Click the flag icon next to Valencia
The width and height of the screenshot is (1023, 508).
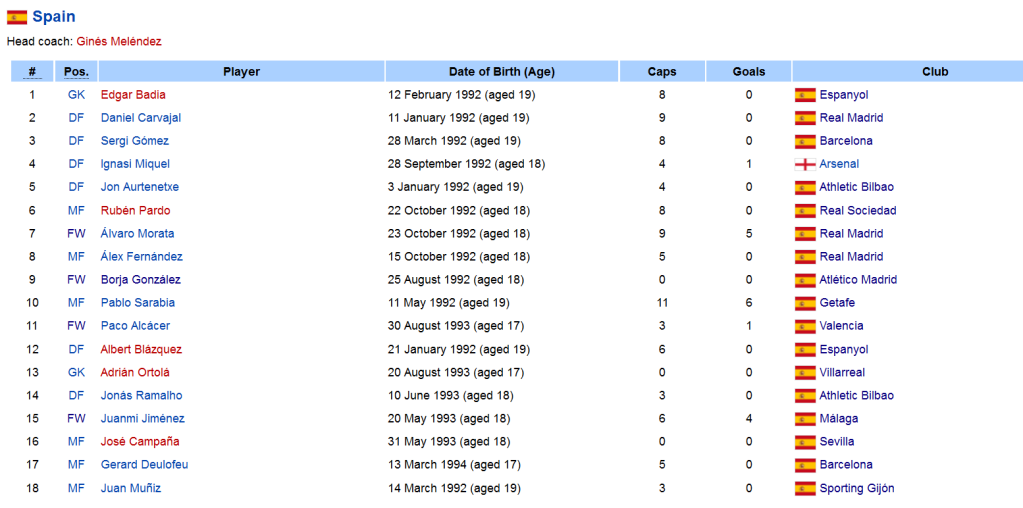pyautogui.click(x=805, y=326)
